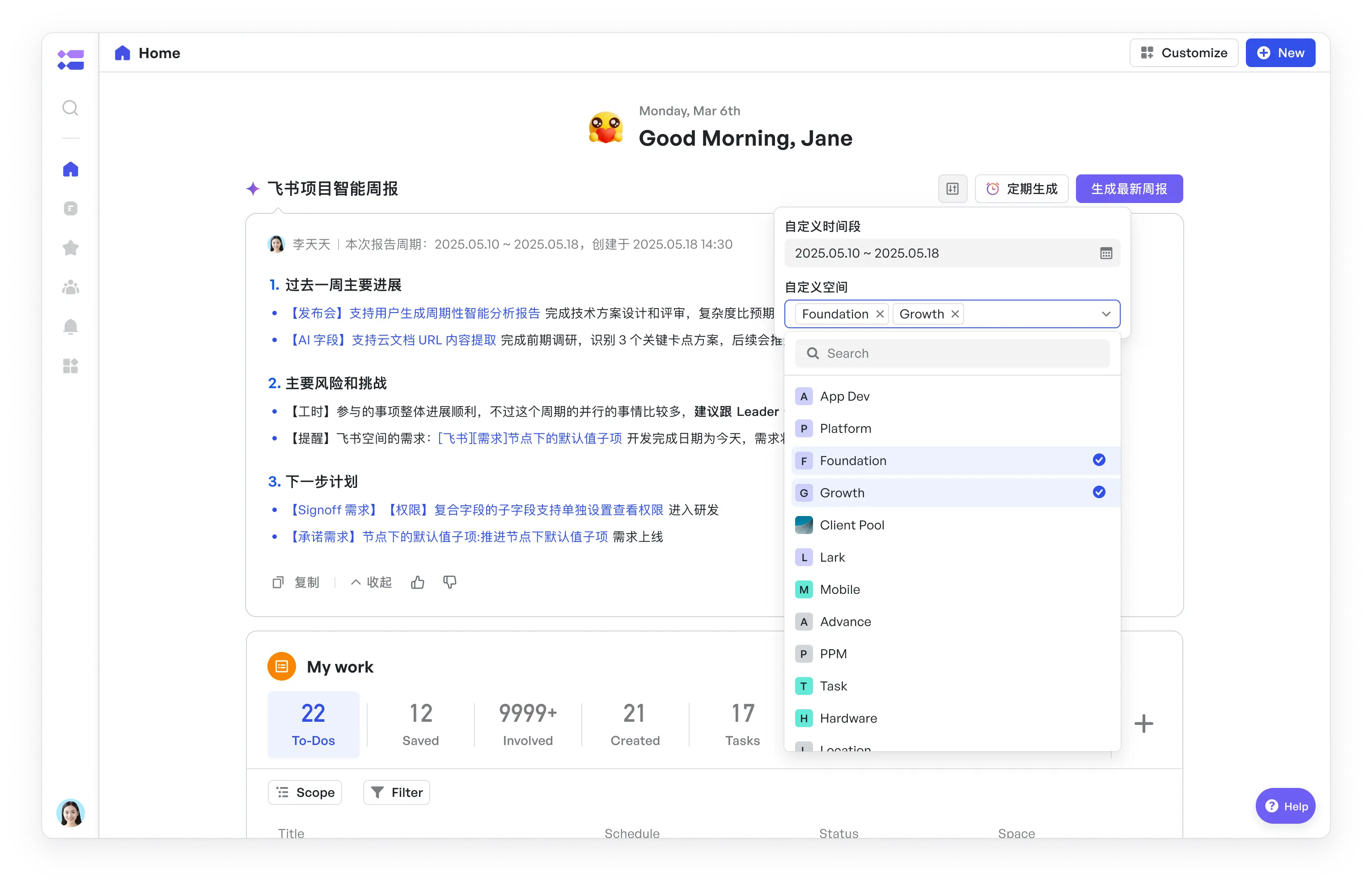The height and width of the screenshot is (889, 1372).
Task: Collapse the report with 收起
Action: point(371,582)
